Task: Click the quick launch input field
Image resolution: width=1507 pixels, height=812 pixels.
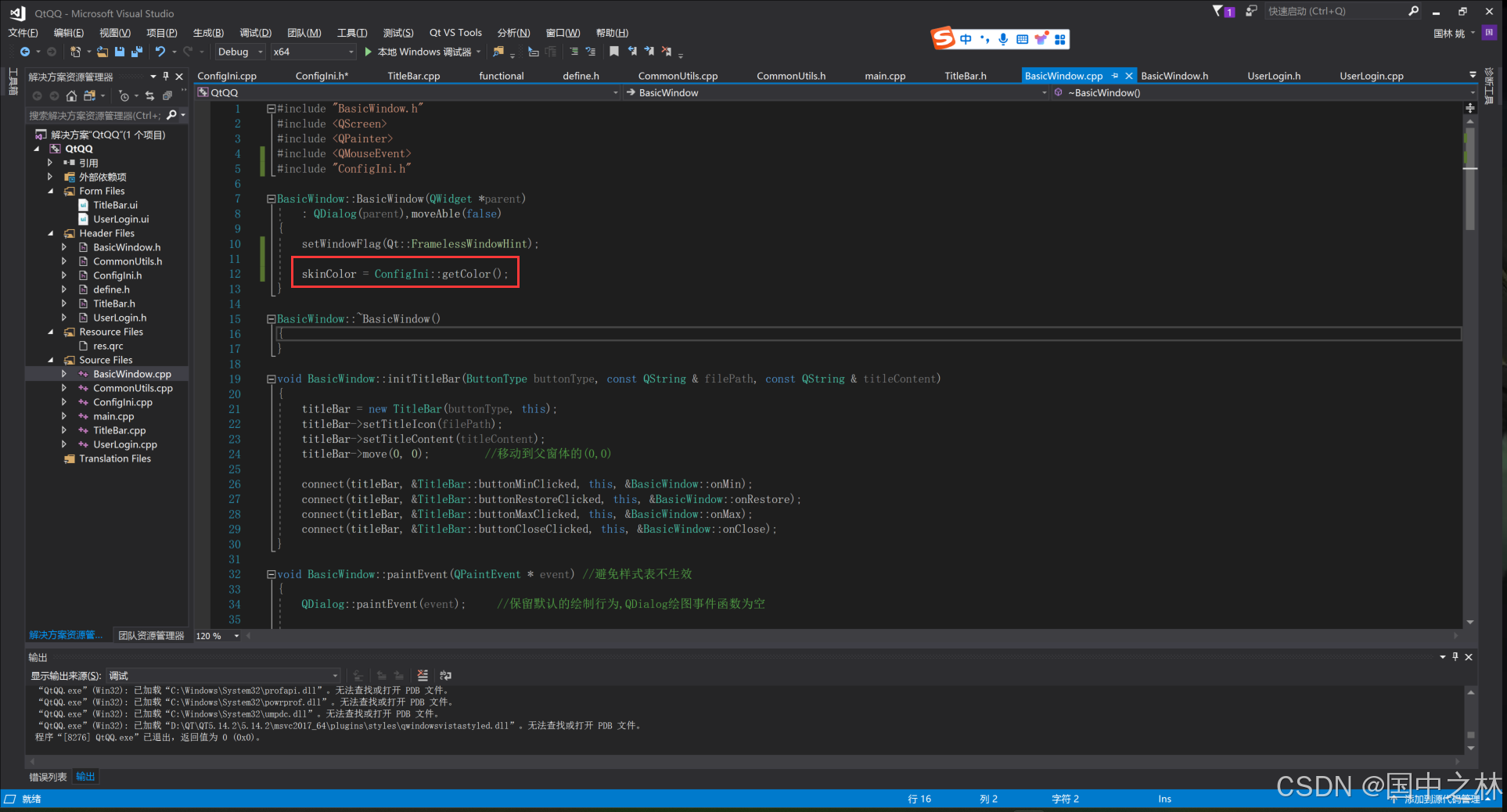Action: [x=1336, y=11]
